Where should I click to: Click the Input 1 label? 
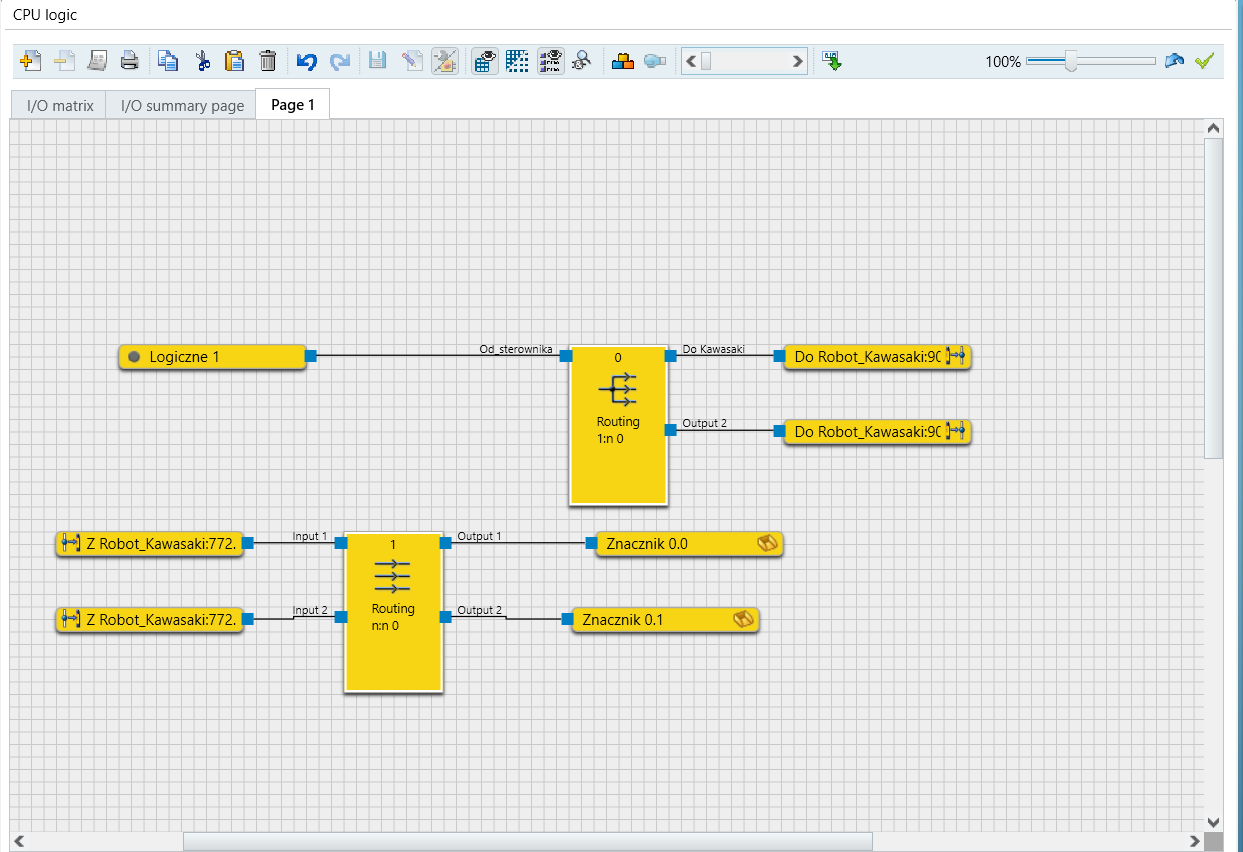coord(310,536)
